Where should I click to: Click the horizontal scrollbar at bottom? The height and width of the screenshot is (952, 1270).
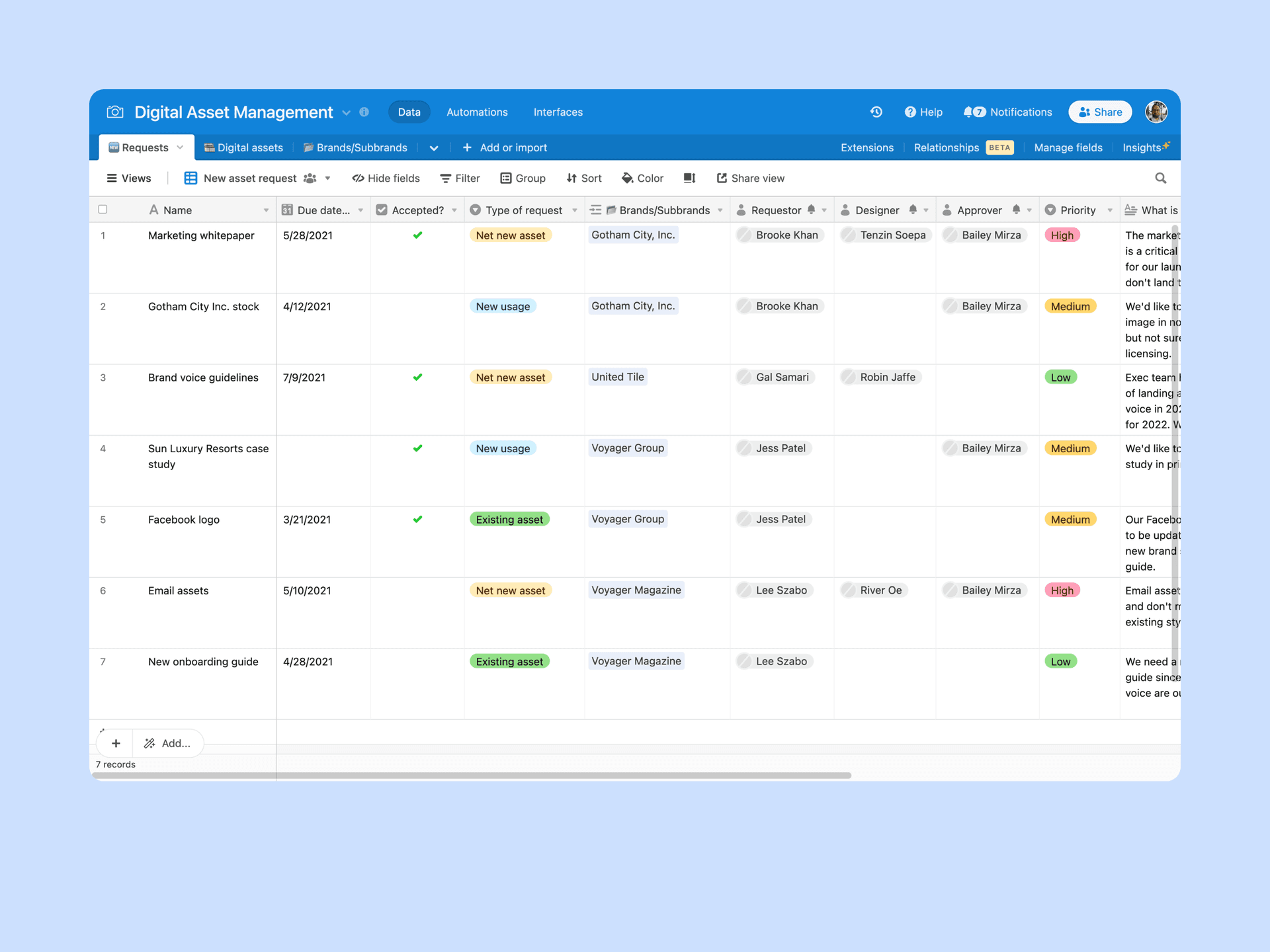point(471,775)
